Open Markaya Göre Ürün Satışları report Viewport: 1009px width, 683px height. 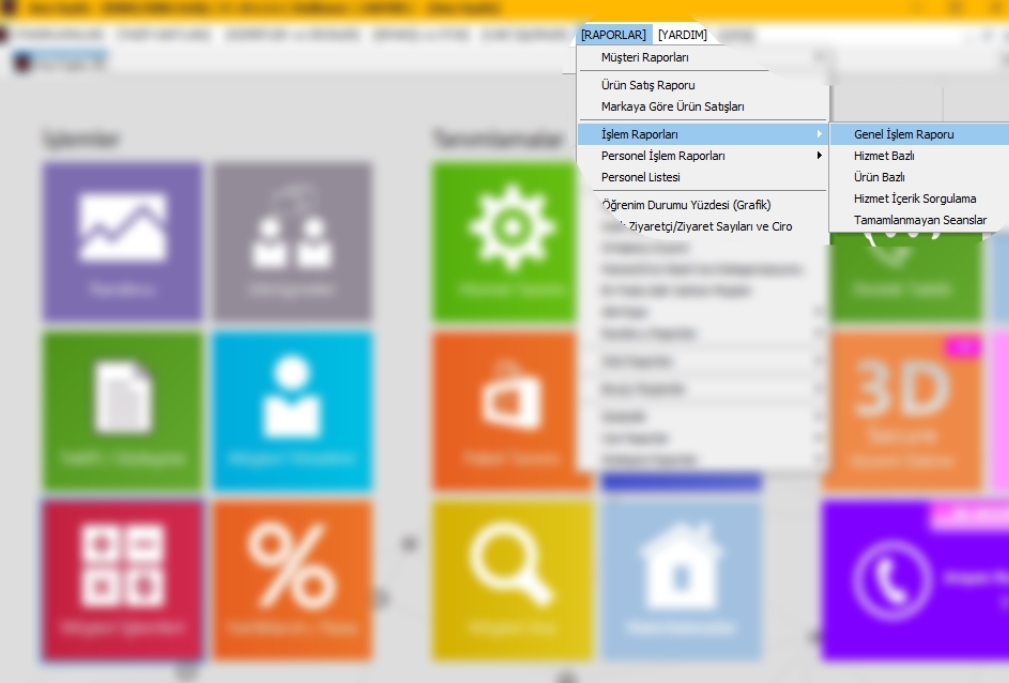click(x=672, y=106)
